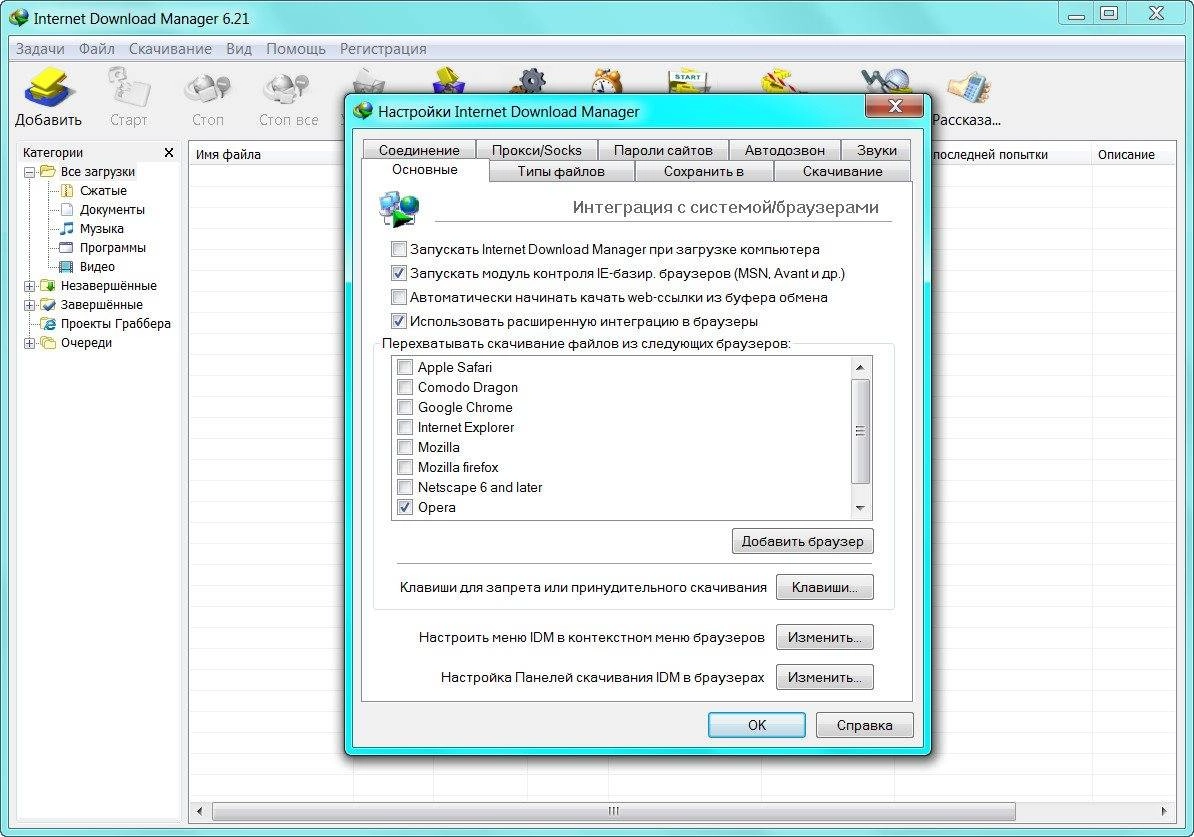Select the Видео category icon
Image resolution: width=1194 pixels, height=837 pixels.
point(66,267)
